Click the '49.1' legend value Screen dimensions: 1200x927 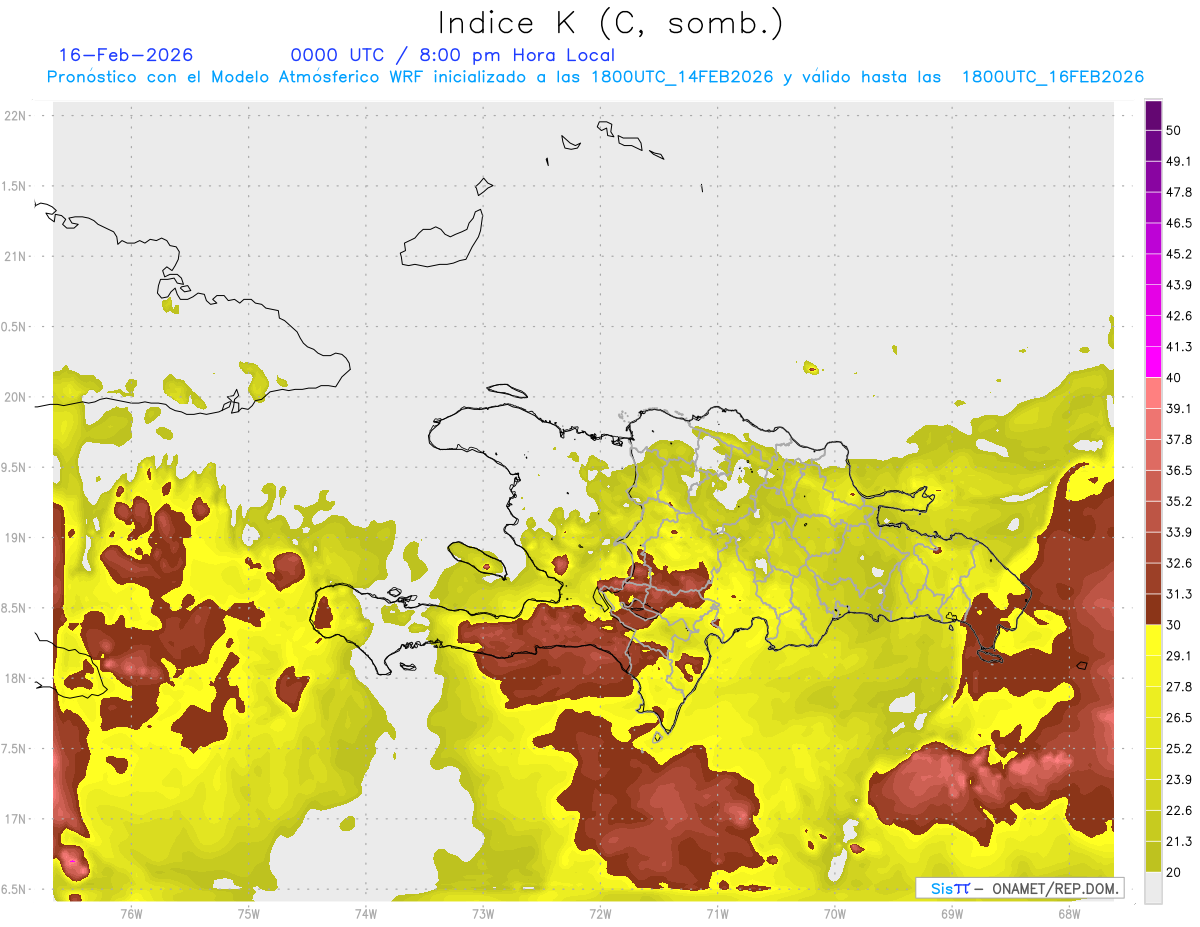(x=1179, y=161)
